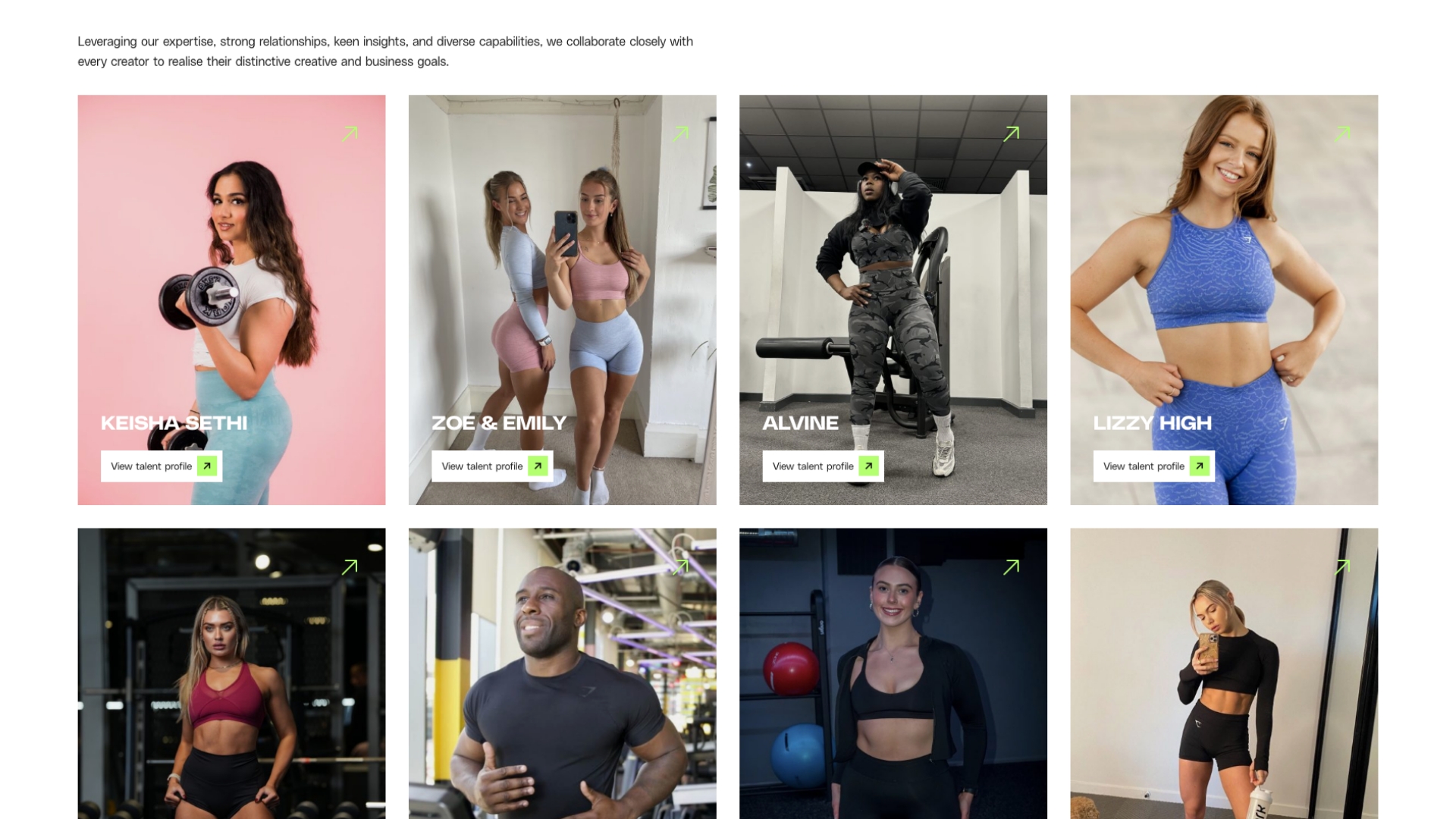Click the arrow icon on Keisha Sethi card
This screenshot has width=1456, height=819.
pyautogui.click(x=350, y=134)
